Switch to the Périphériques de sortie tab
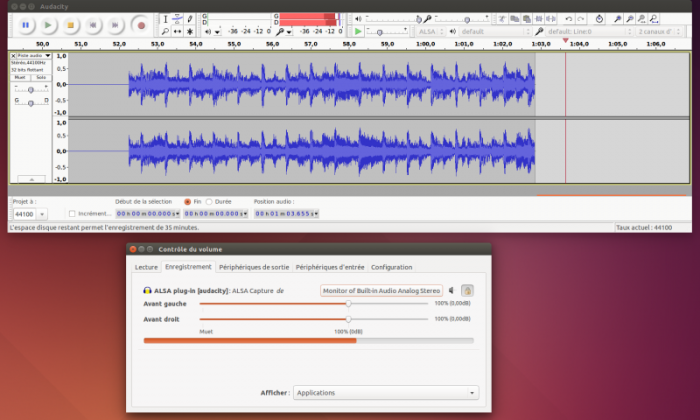 pyautogui.click(x=254, y=267)
